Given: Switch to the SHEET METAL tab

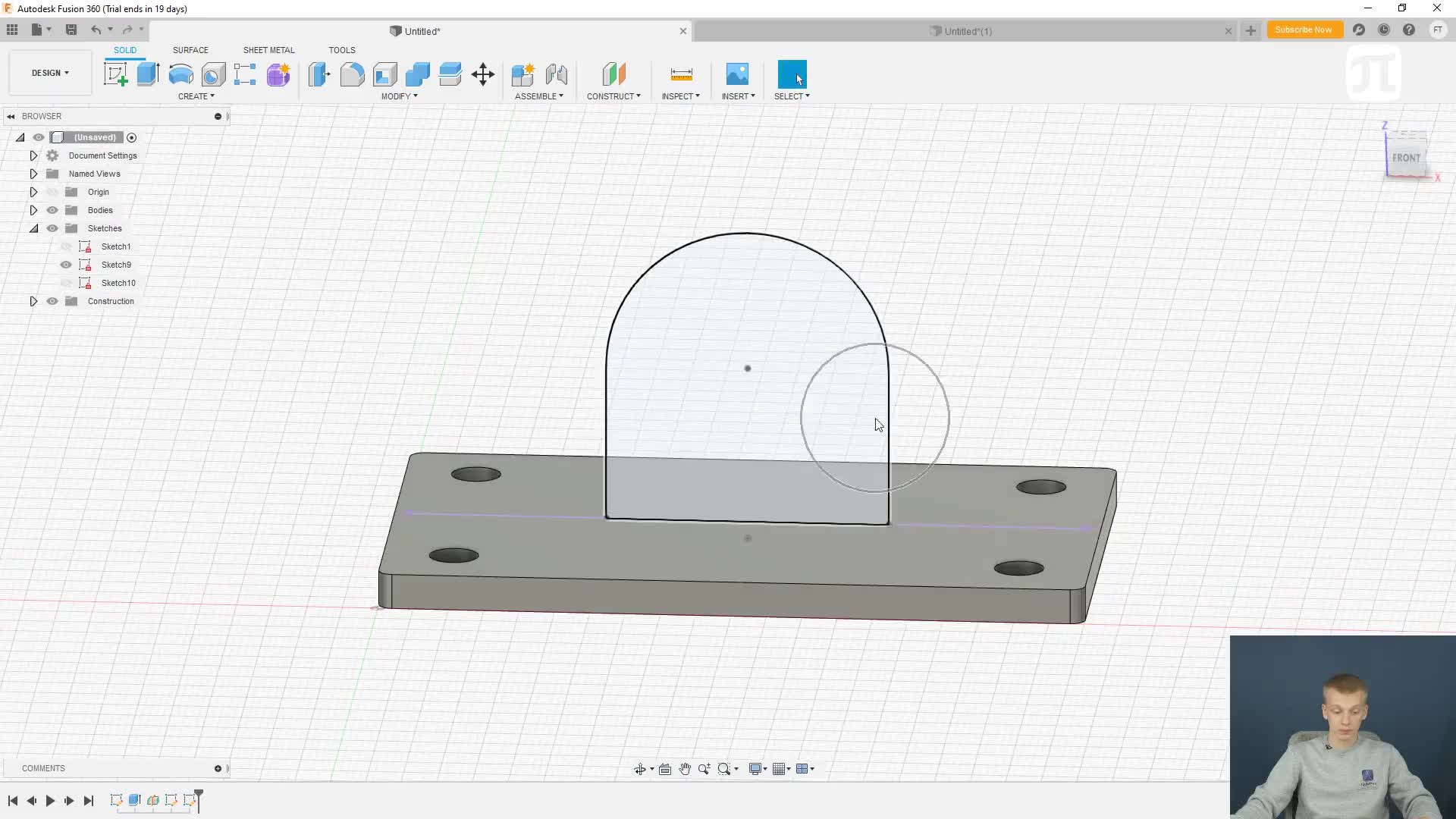Looking at the screenshot, I should pyautogui.click(x=268, y=50).
